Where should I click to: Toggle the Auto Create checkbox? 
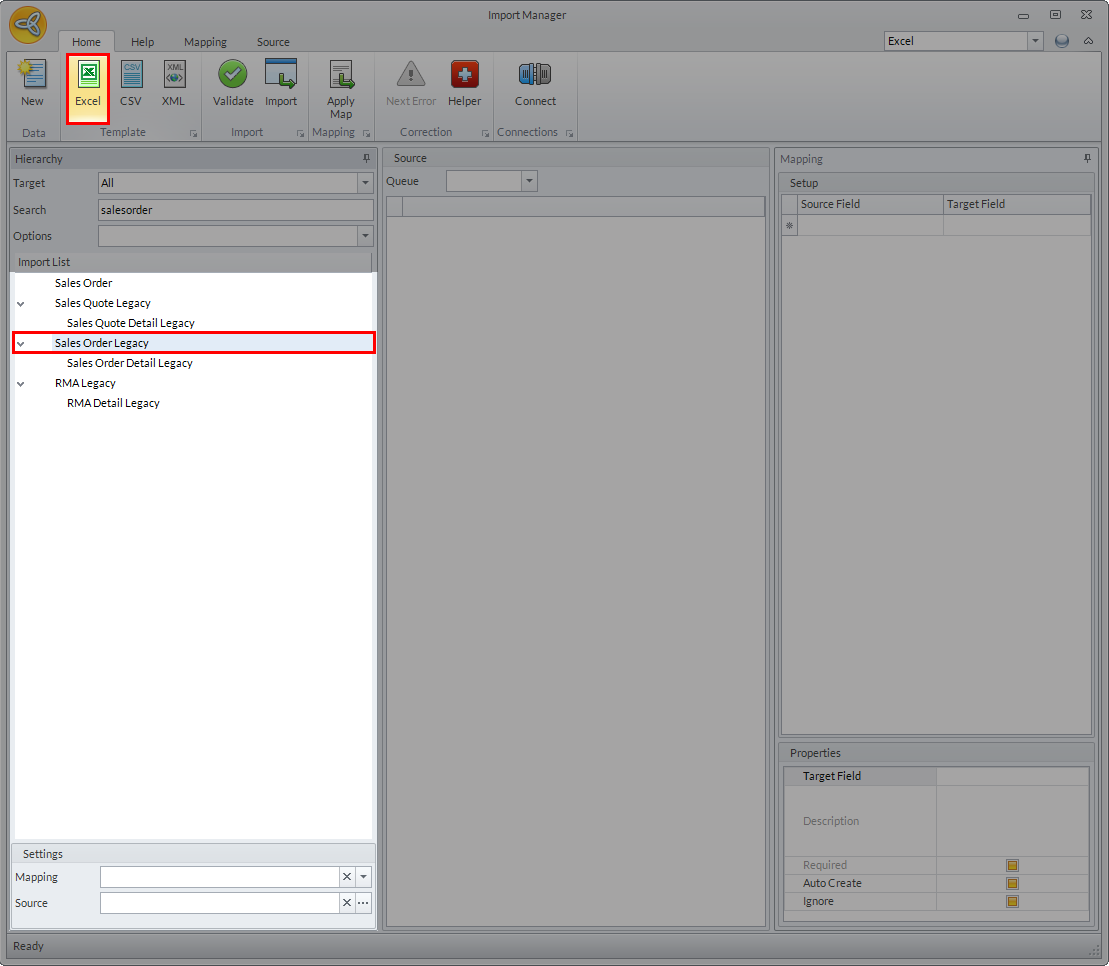pyautogui.click(x=1012, y=884)
